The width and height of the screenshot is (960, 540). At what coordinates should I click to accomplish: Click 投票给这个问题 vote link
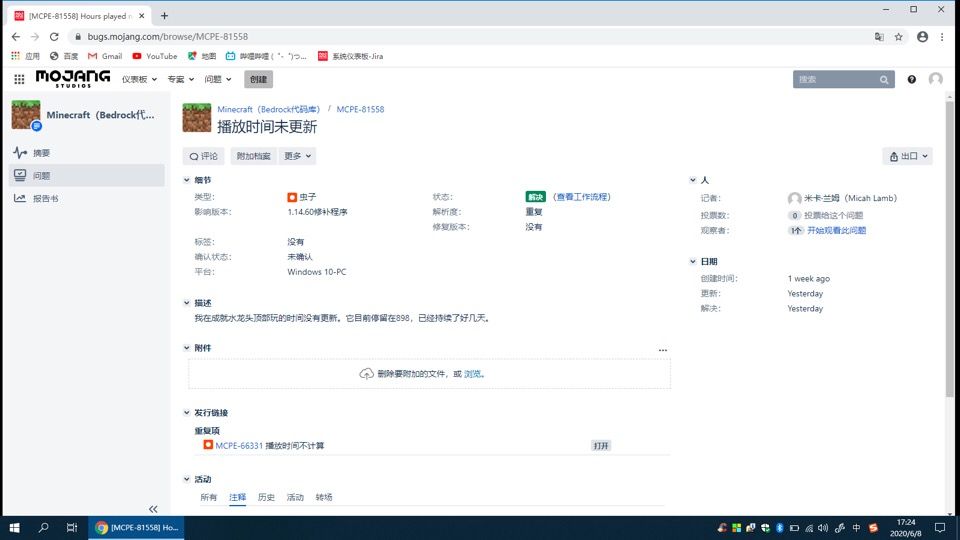coord(833,216)
